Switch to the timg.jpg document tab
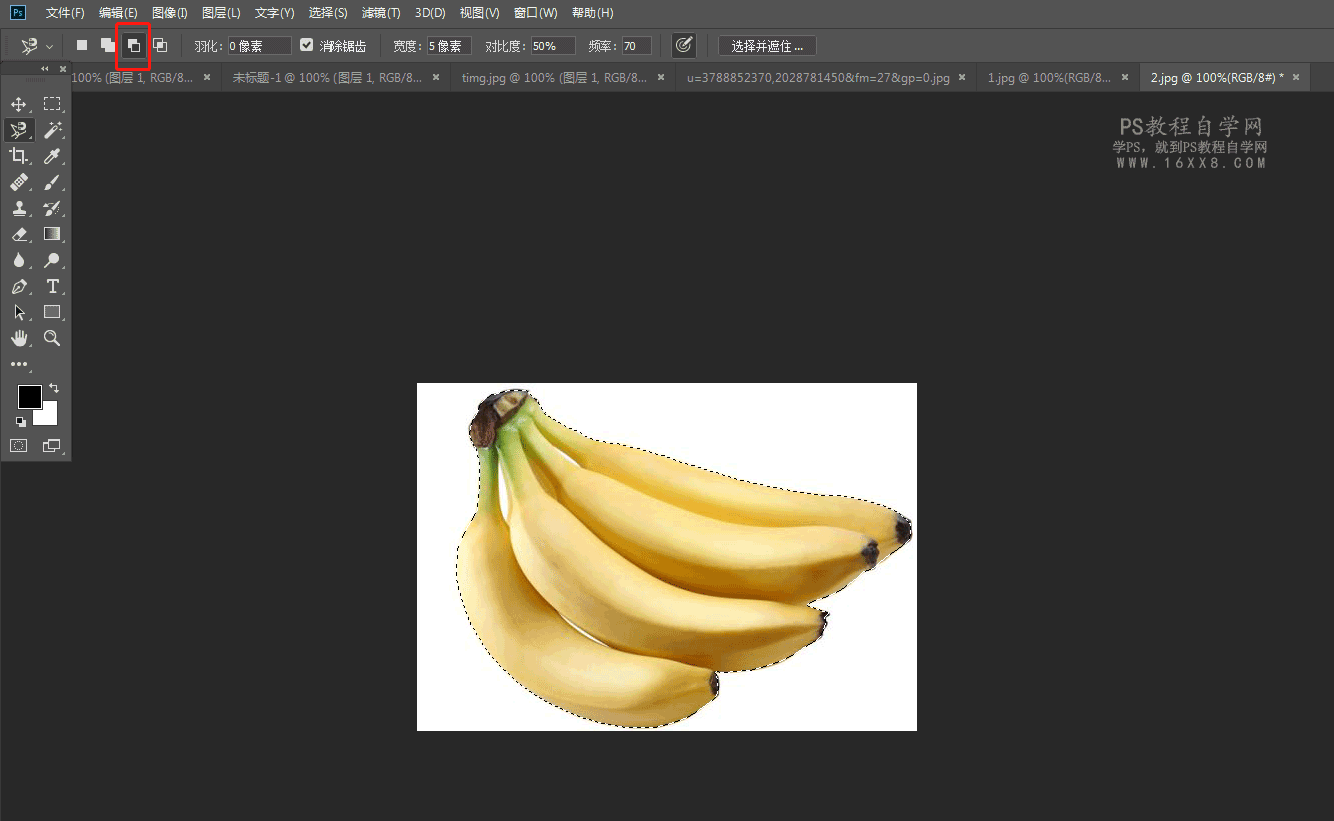Screen dimensions: 1334x821 click(x=563, y=77)
